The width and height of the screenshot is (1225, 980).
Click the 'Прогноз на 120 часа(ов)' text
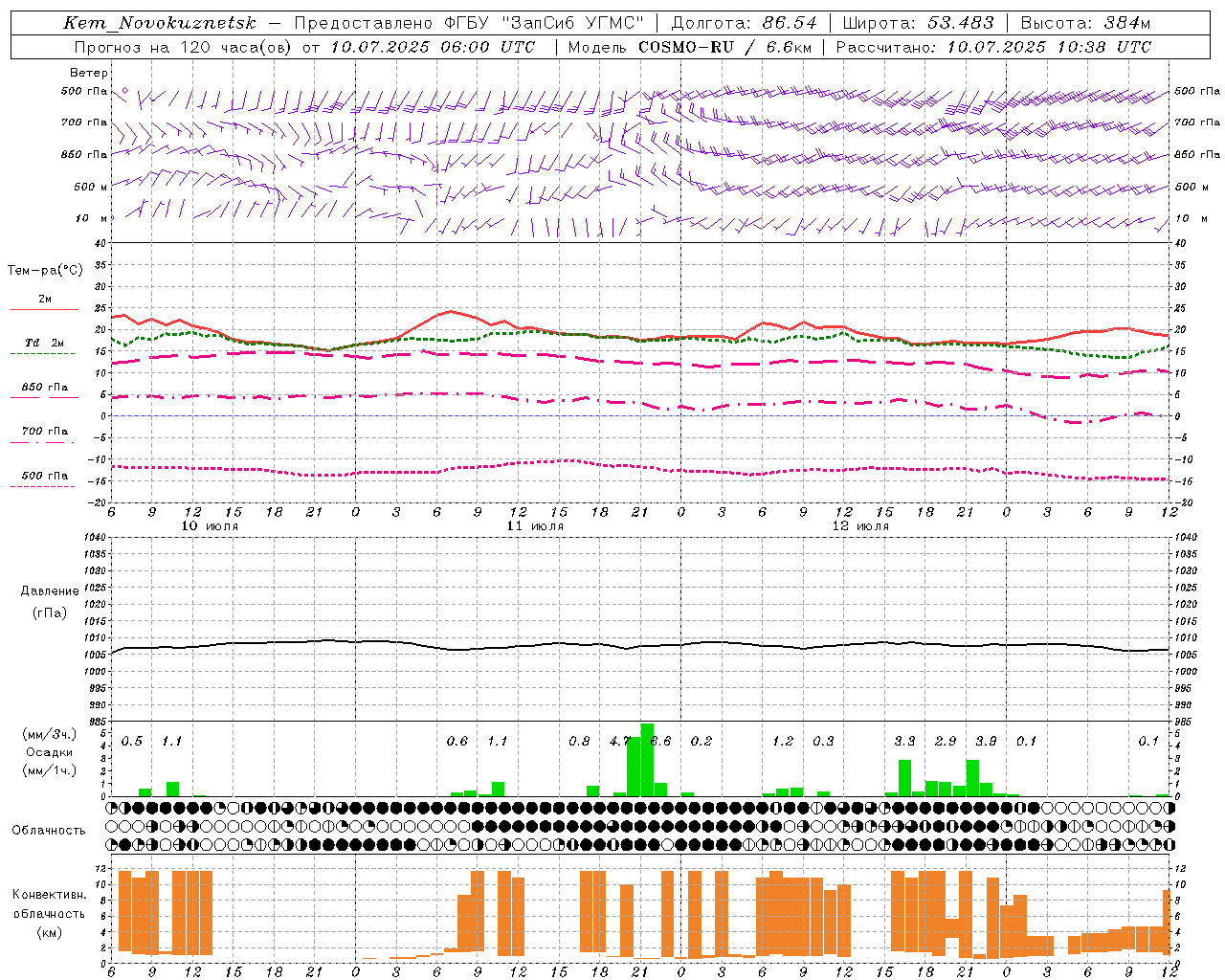click(183, 47)
